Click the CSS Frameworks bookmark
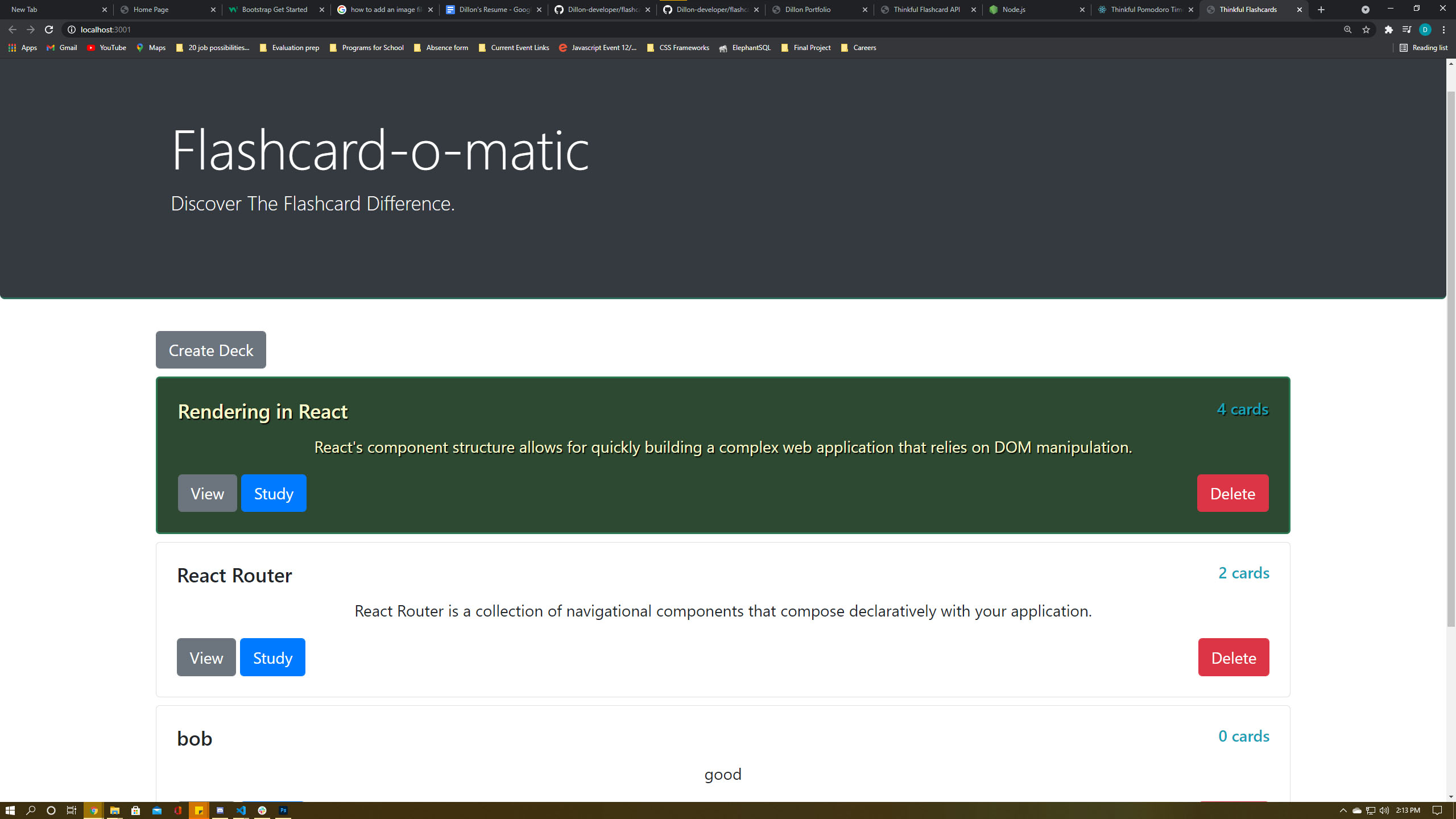This screenshot has height=819, width=1456. click(x=680, y=47)
